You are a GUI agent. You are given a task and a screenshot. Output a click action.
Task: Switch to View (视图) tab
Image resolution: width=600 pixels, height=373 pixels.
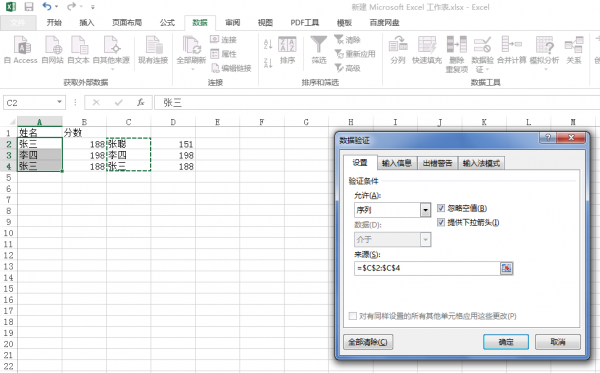[x=265, y=23]
